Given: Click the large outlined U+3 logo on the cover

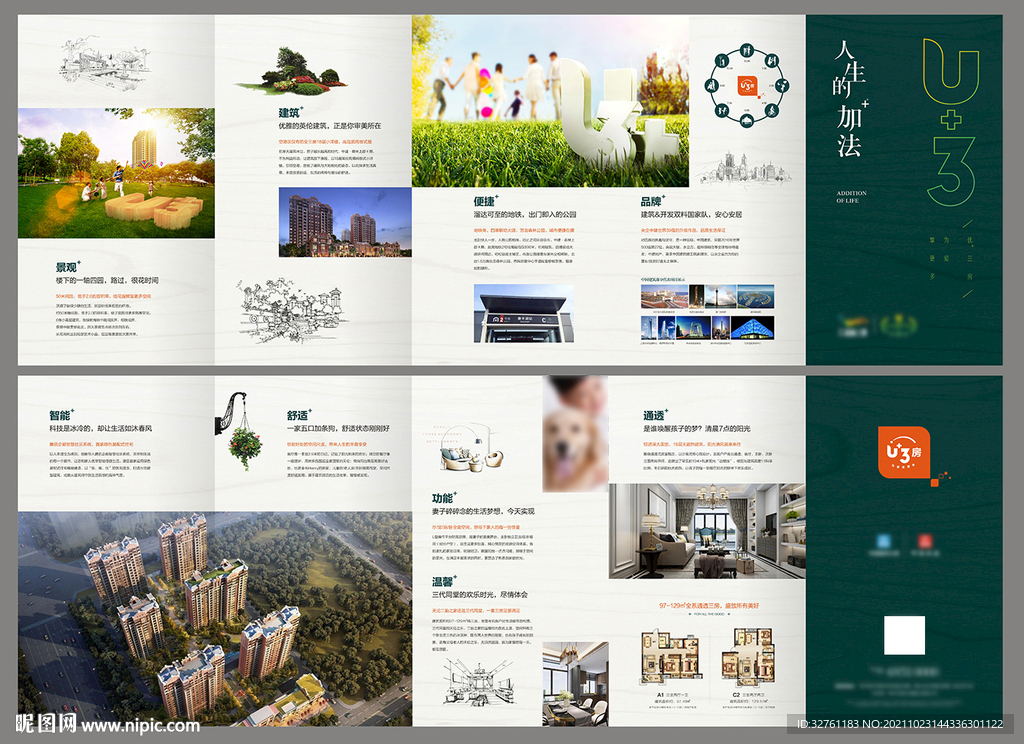Looking at the screenshot, I should click(951, 121).
